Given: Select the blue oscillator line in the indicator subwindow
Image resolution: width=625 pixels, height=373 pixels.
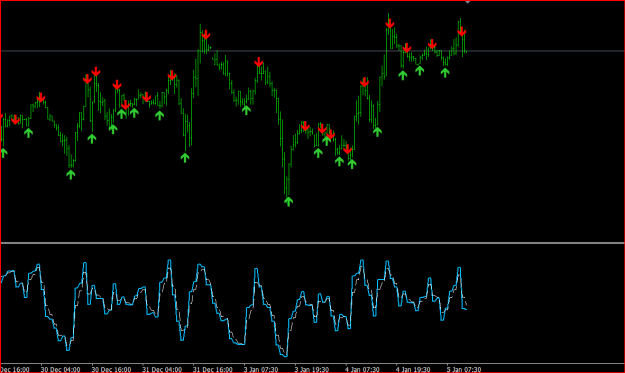Looking at the screenshot, I should 234,307.
